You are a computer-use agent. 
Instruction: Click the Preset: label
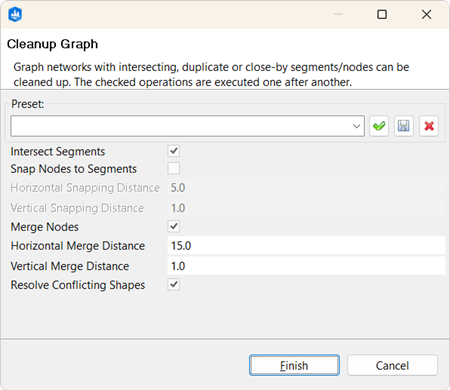tap(28, 104)
